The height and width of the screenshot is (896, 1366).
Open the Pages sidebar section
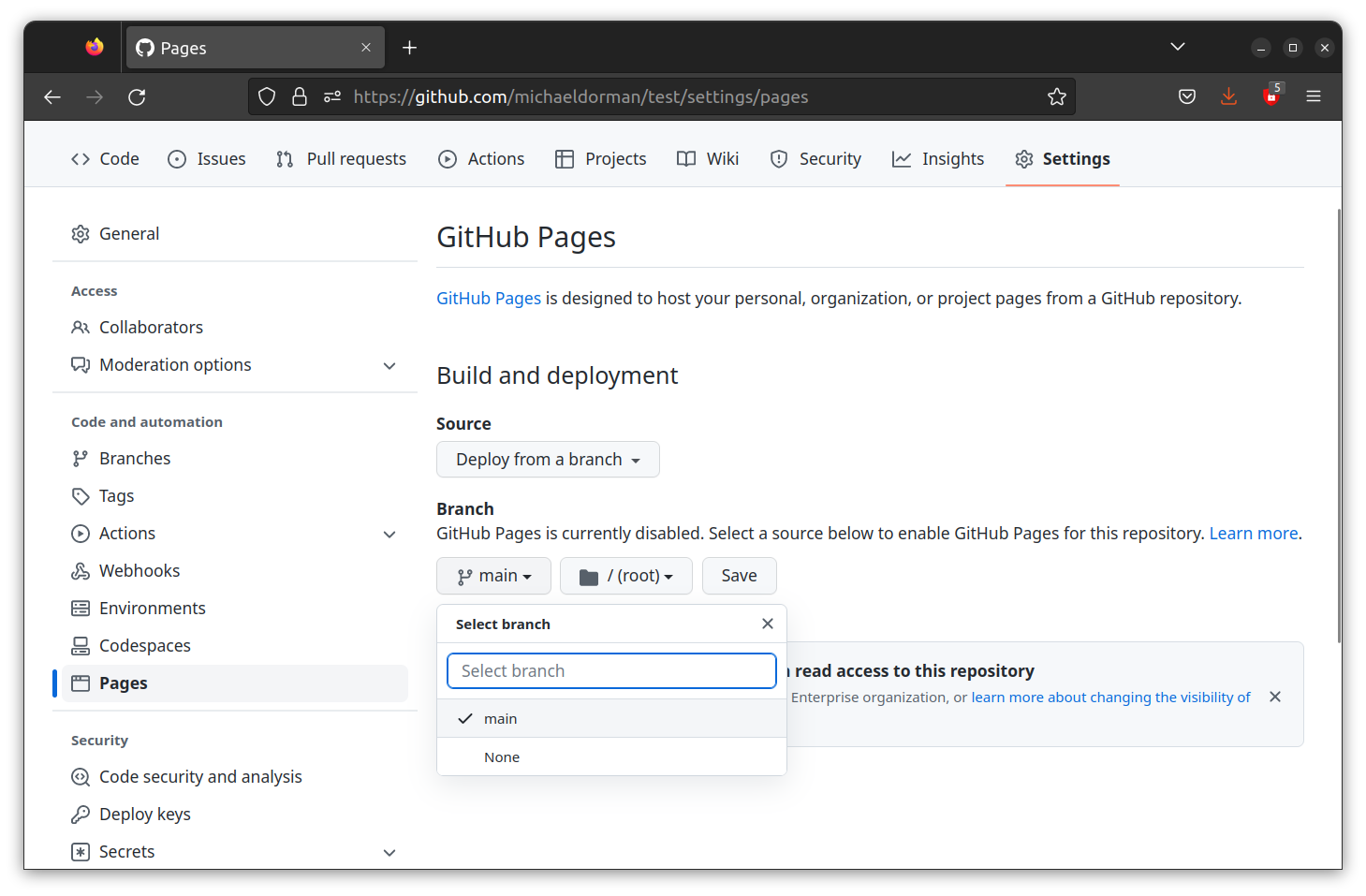123,683
